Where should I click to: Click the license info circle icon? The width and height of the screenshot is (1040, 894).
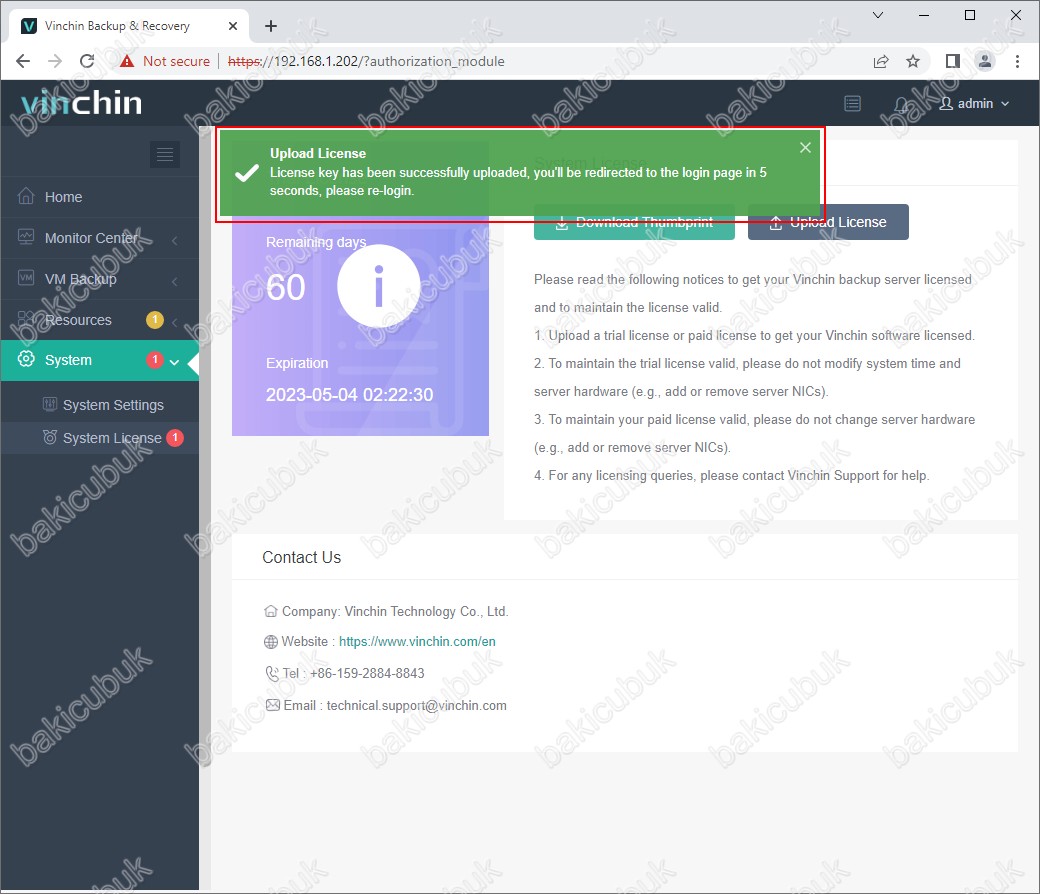(x=379, y=287)
